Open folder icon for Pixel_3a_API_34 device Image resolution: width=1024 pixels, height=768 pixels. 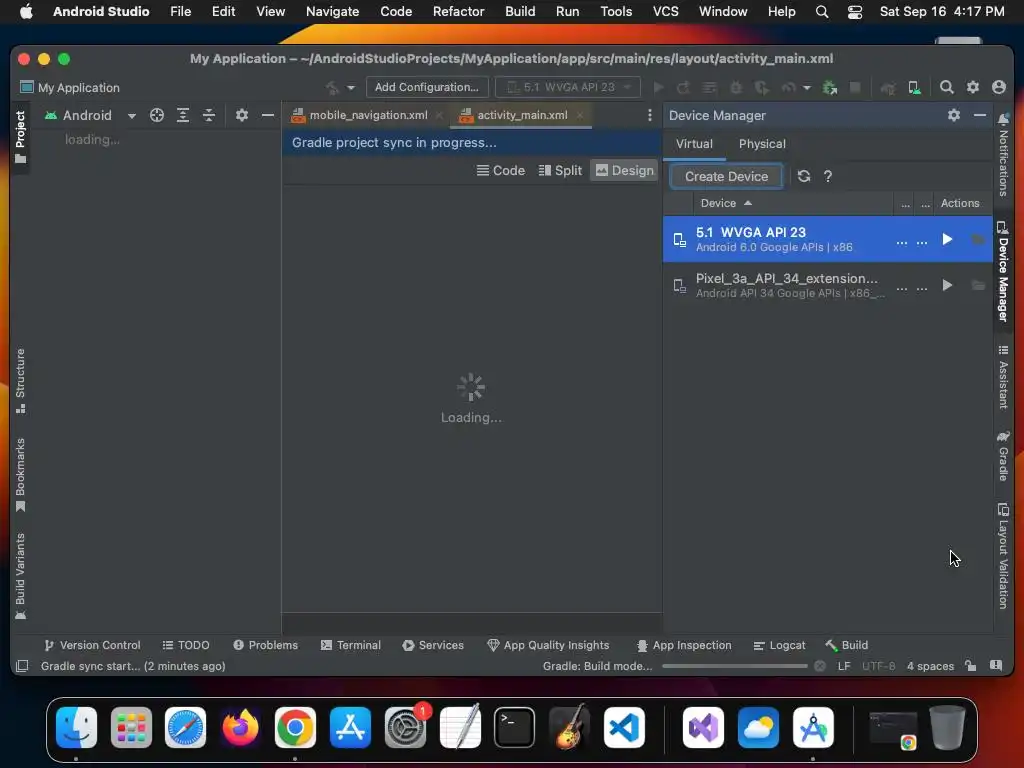978,285
